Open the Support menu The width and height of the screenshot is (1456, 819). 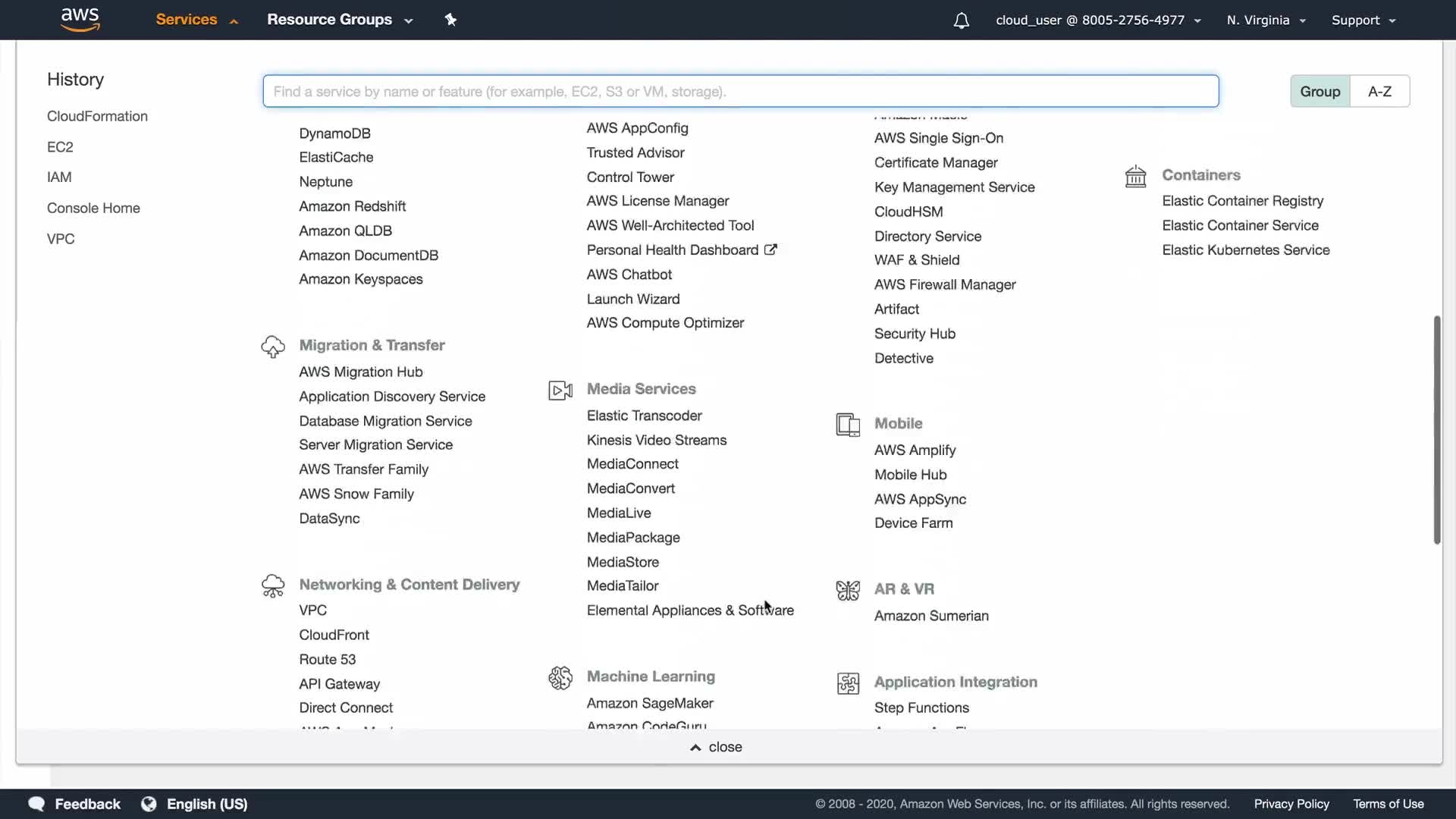[x=1363, y=20]
